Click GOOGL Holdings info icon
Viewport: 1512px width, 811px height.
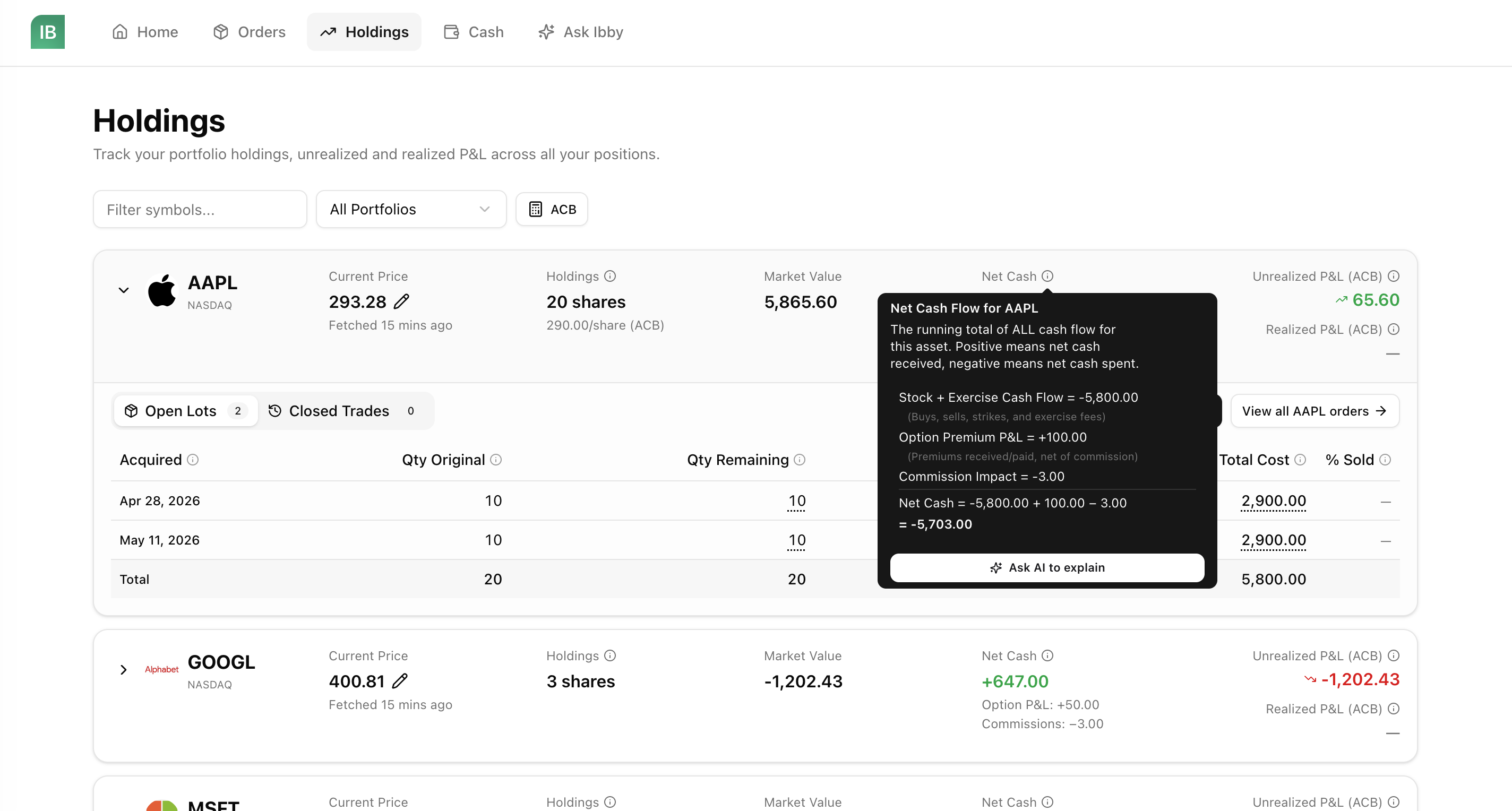point(610,655)
